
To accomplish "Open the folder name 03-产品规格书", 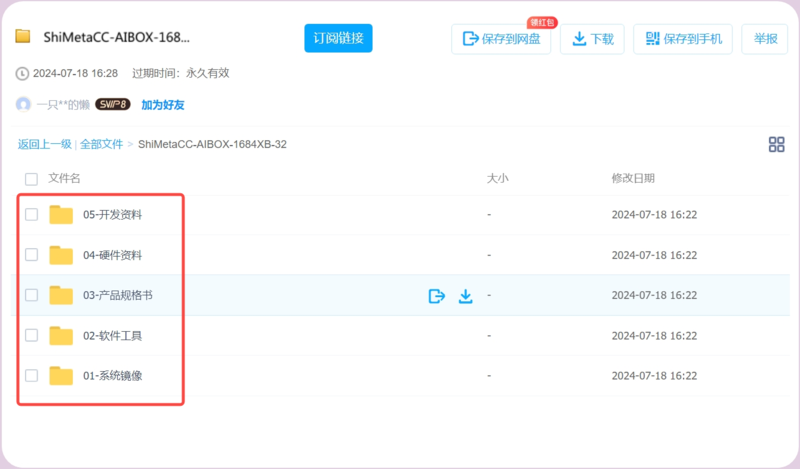I will tap(118, 295).
